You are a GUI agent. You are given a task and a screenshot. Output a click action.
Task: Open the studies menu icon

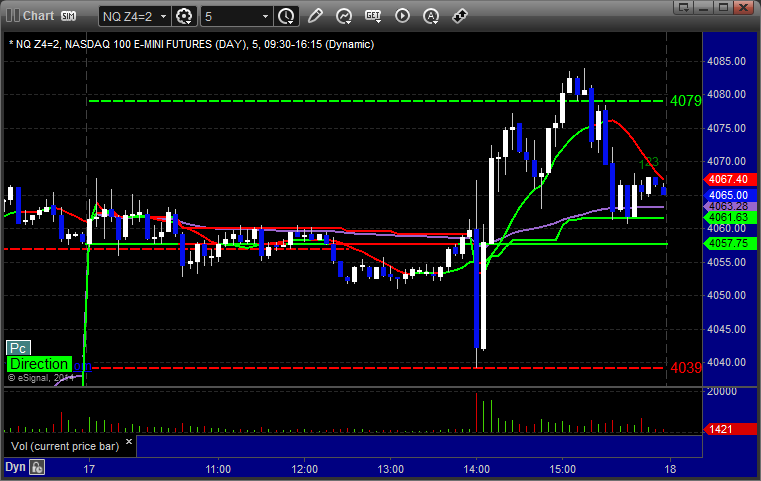tap(344, 17)
